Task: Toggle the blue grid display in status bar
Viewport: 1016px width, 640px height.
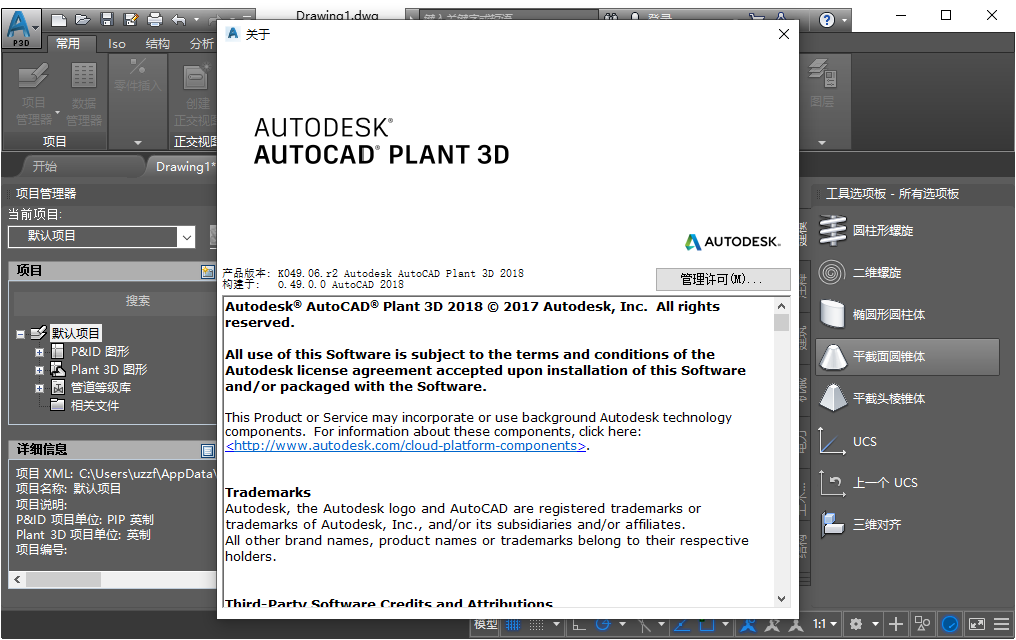Action: click(513, 625)
